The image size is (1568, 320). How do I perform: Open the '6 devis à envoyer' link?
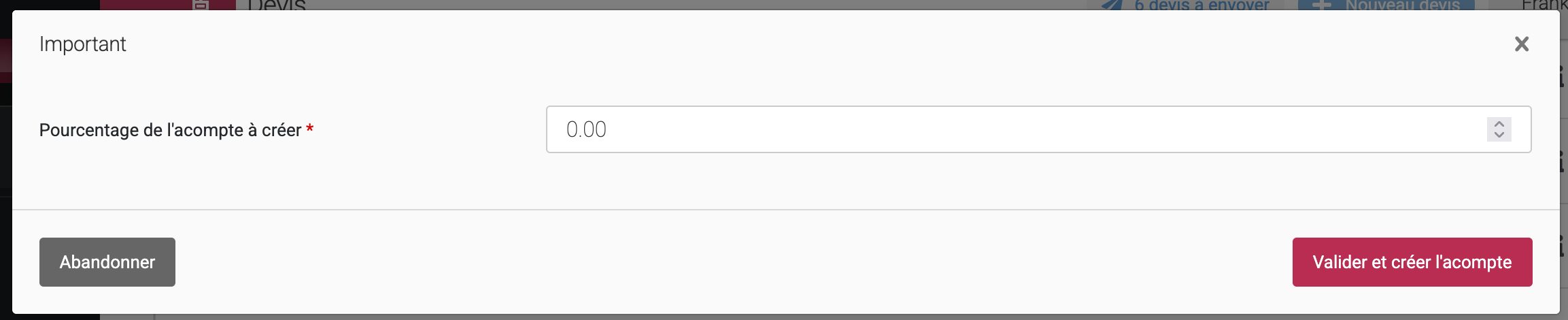click(x=1201, y=5)
